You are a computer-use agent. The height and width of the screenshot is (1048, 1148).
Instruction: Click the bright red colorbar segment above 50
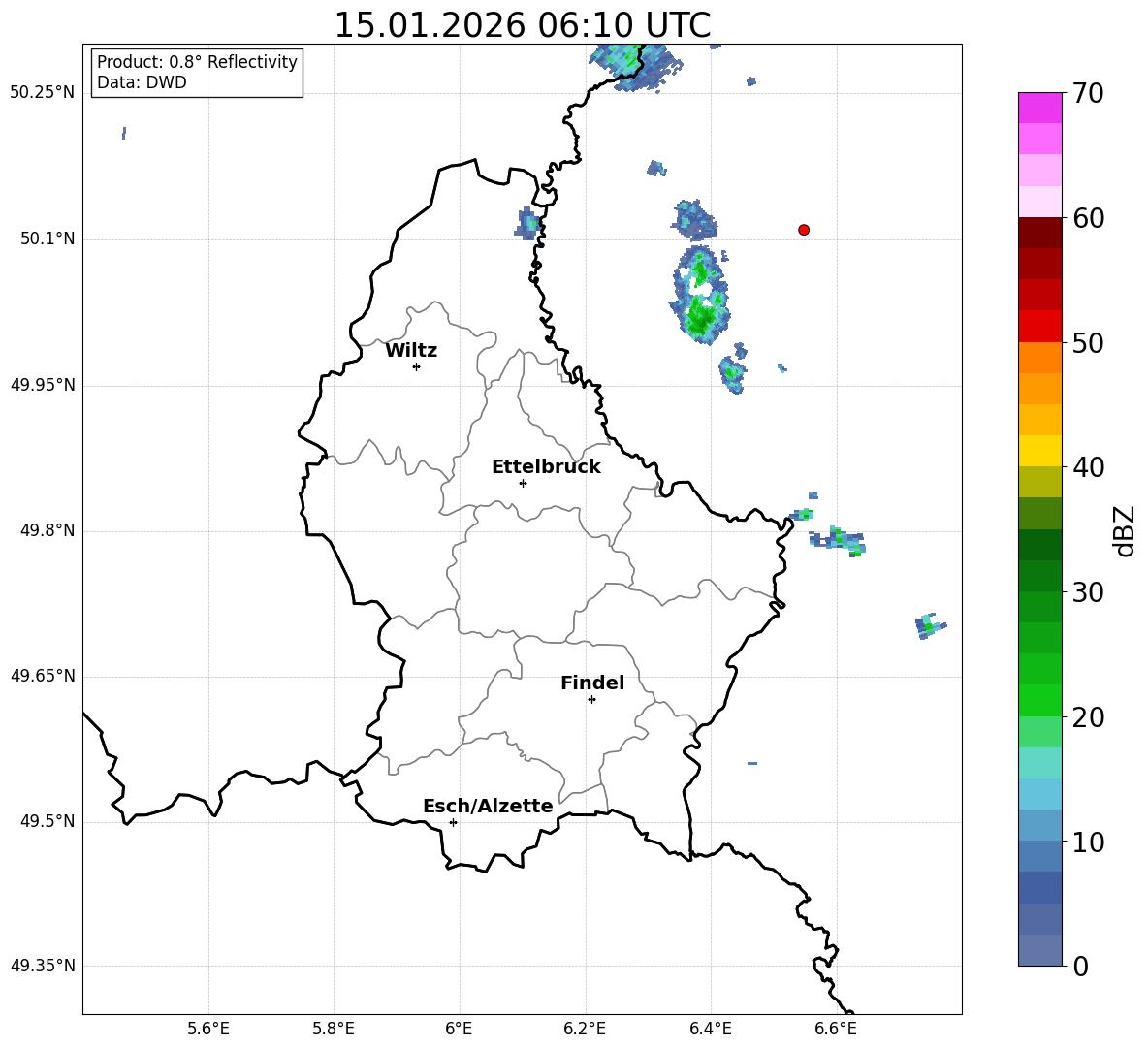(x=1039, y=327)
